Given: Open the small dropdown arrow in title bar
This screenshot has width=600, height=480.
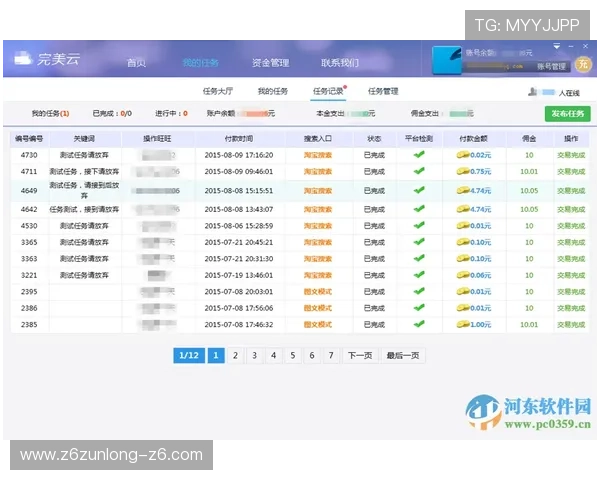Looking at the screenshot, I should pyautogui.click(x=557, y=46).
